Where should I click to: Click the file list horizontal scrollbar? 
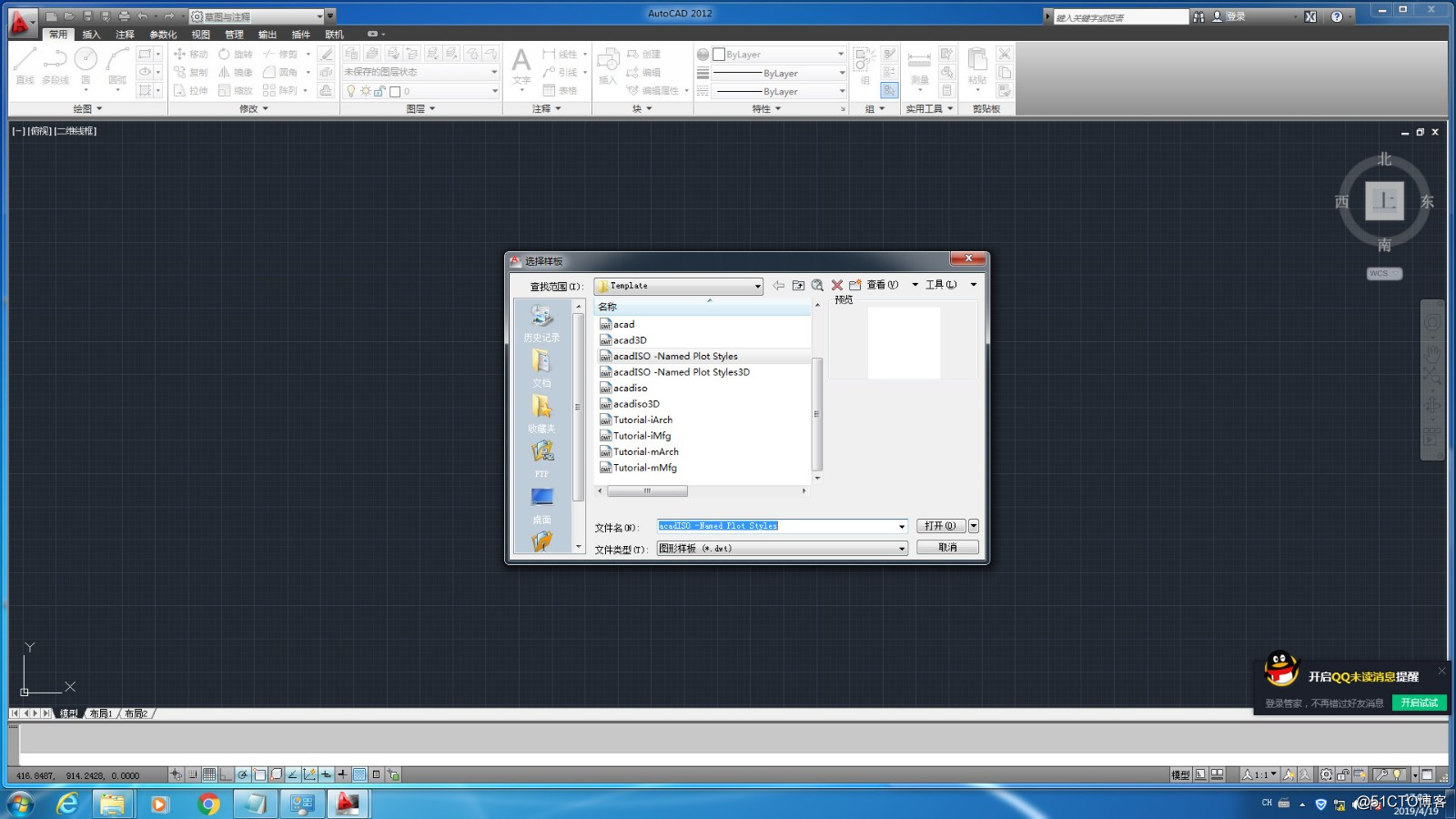click(x=647, y=491)
